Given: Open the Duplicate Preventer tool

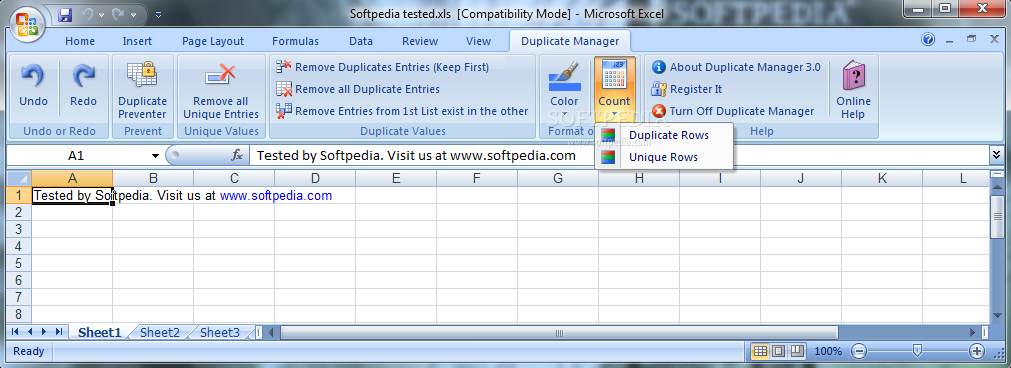Looking at the screenshot, I should (x=142, y=90).
